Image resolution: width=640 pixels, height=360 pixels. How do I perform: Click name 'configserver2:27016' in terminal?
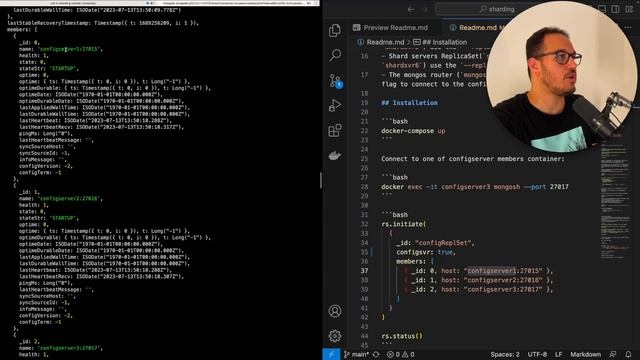coord(69,198)
